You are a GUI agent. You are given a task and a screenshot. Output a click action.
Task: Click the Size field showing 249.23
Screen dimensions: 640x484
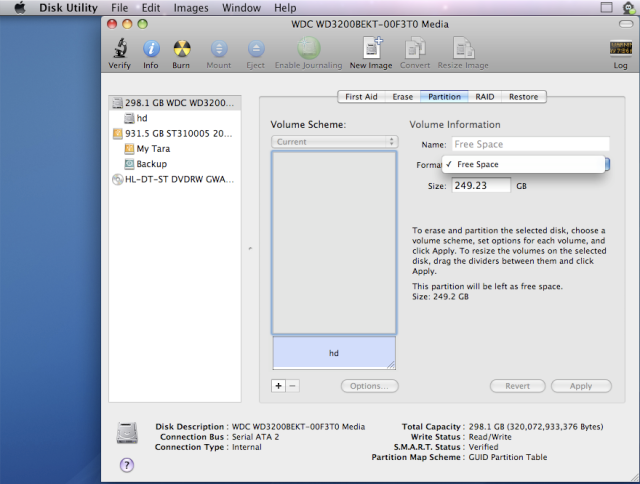point(481,185)
